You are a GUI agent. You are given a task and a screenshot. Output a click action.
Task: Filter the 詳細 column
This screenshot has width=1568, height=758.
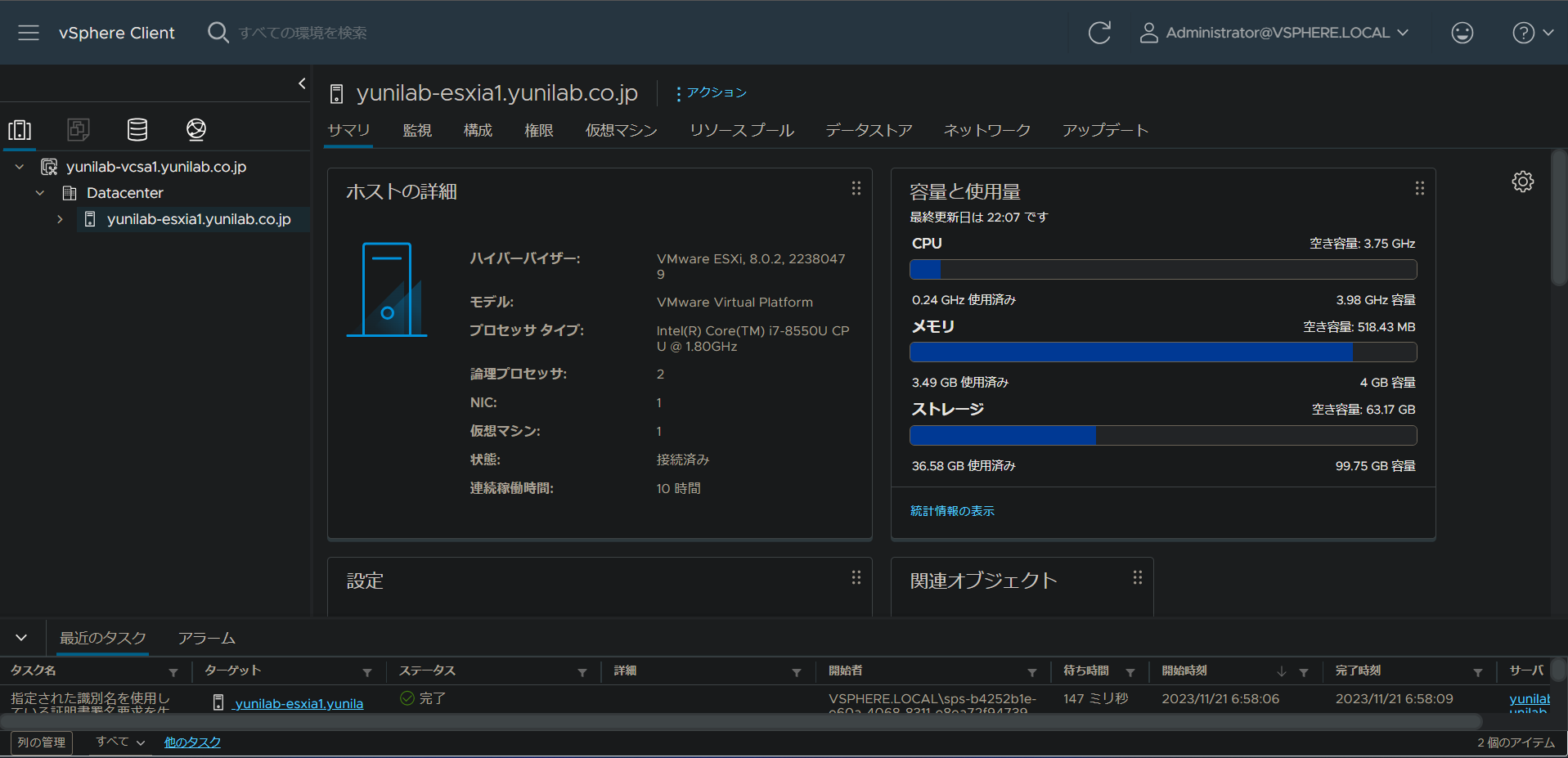[797, 672]
